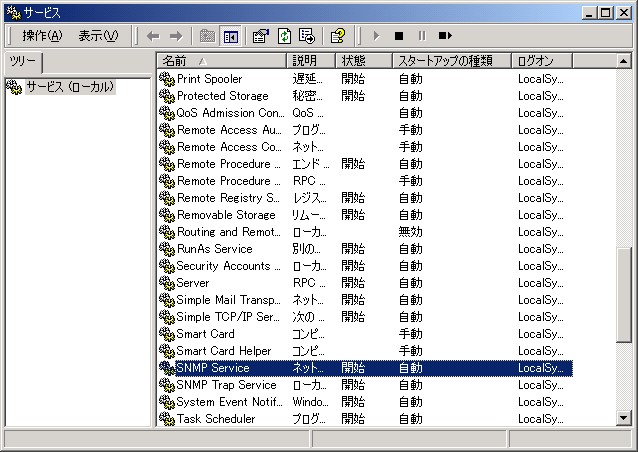Open the Help toolbar icon
638x452 pixels.
pos(338,36)
